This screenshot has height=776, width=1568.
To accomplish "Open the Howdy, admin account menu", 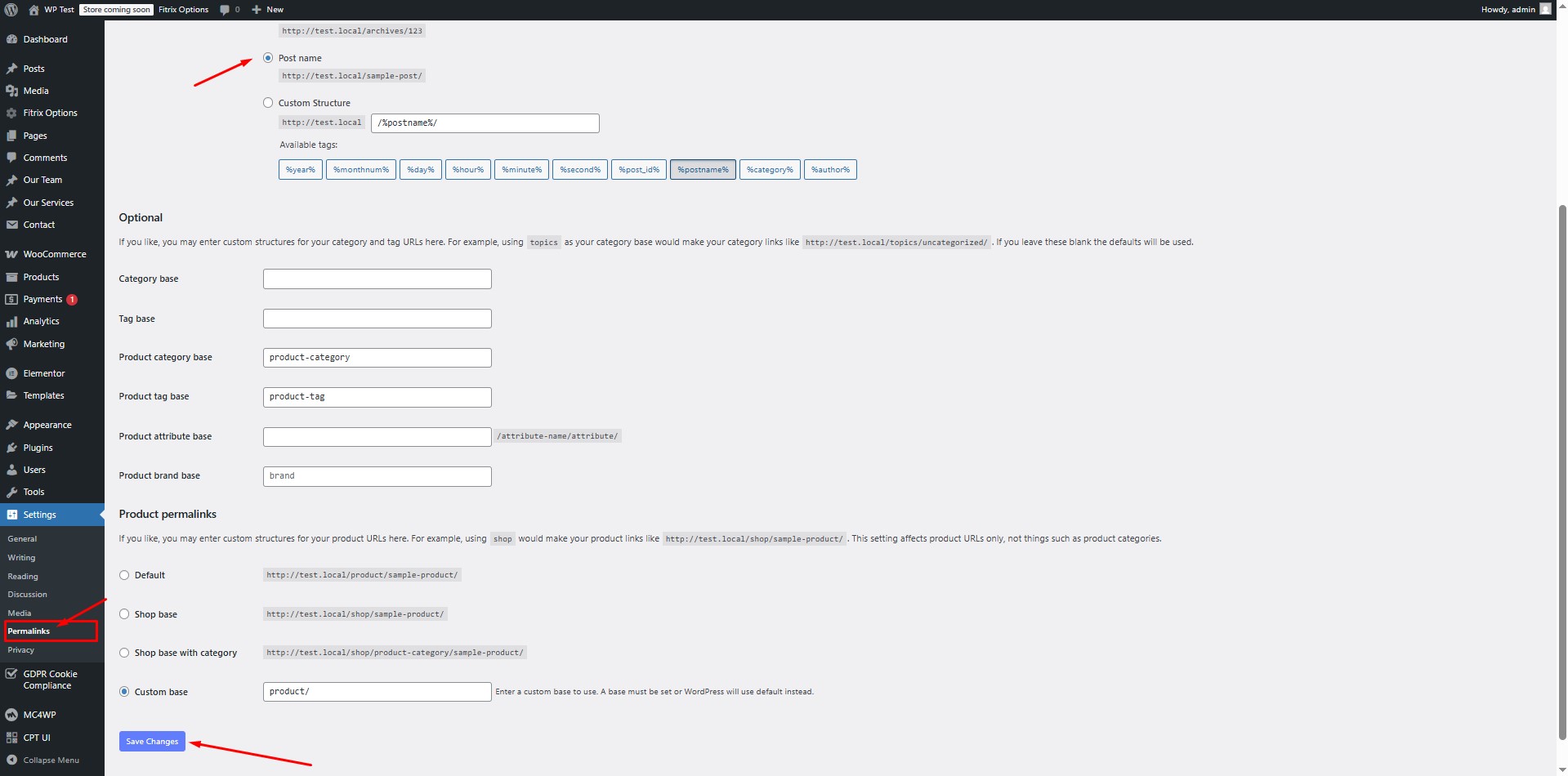I will (x=1513, y=10).
